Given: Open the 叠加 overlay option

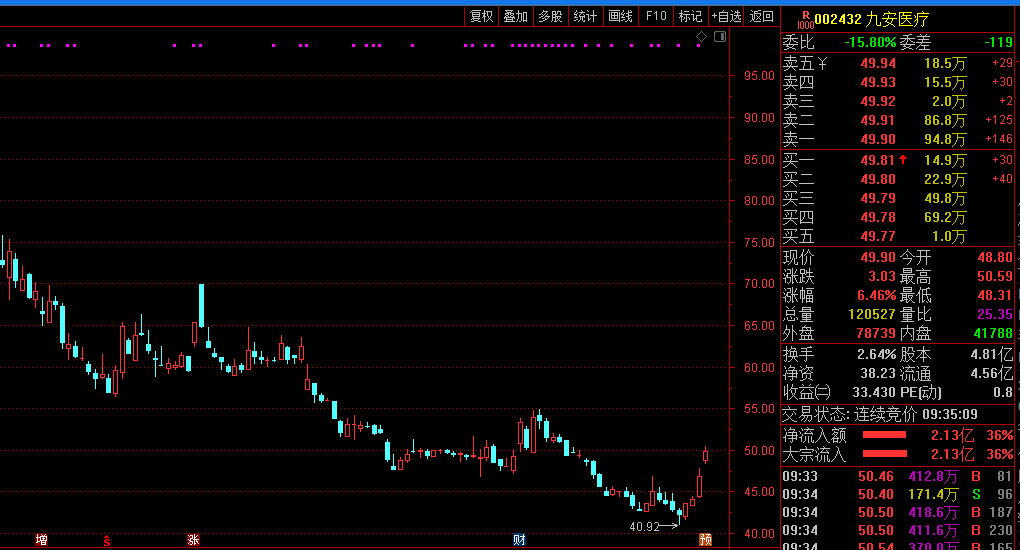Looking at the screenshot, I should [x=515, y=16].
